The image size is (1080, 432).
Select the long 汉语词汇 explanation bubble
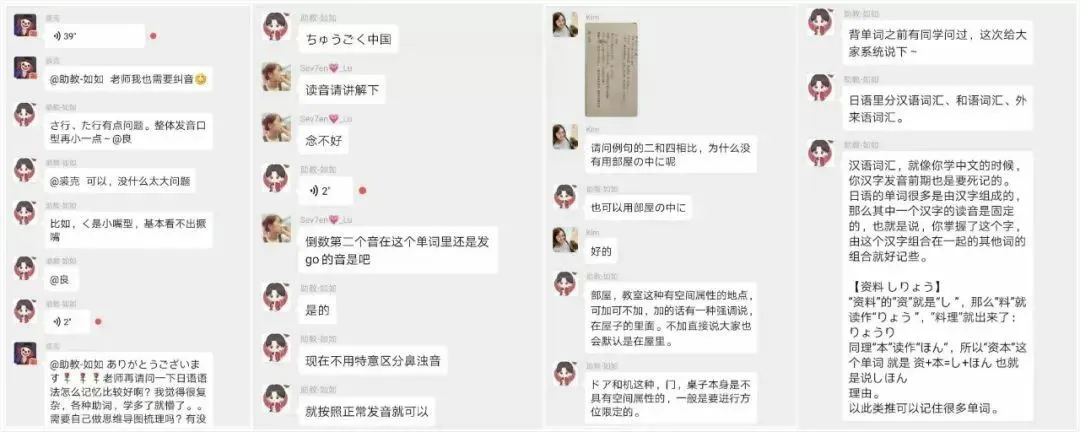pyautogui.click(x=937, y=285)
